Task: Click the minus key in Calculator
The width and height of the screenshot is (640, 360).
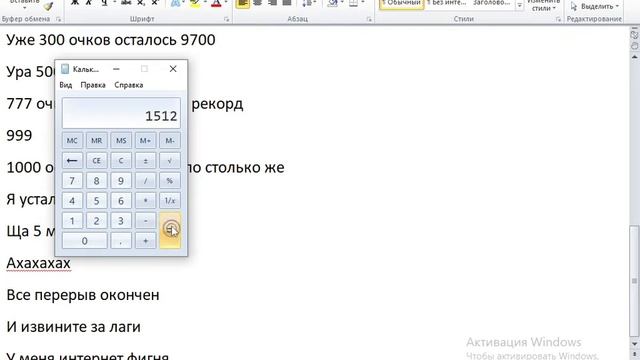Action: (x=145, y=221)
